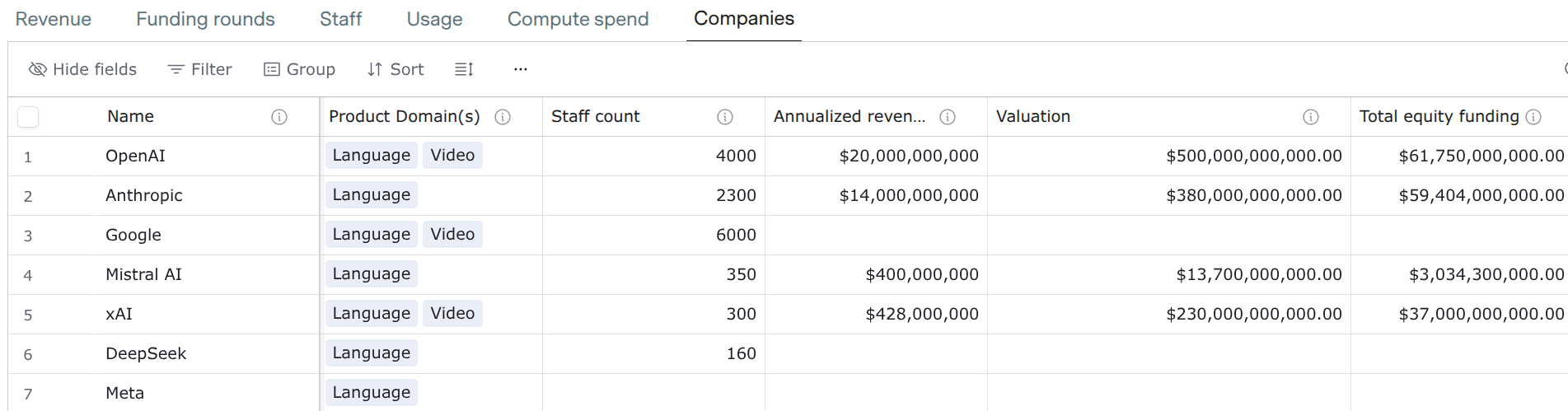Click the Video tag in xAI row
Image resolution: width=1568 pixels, height=411 pixels.
(452, 313)
